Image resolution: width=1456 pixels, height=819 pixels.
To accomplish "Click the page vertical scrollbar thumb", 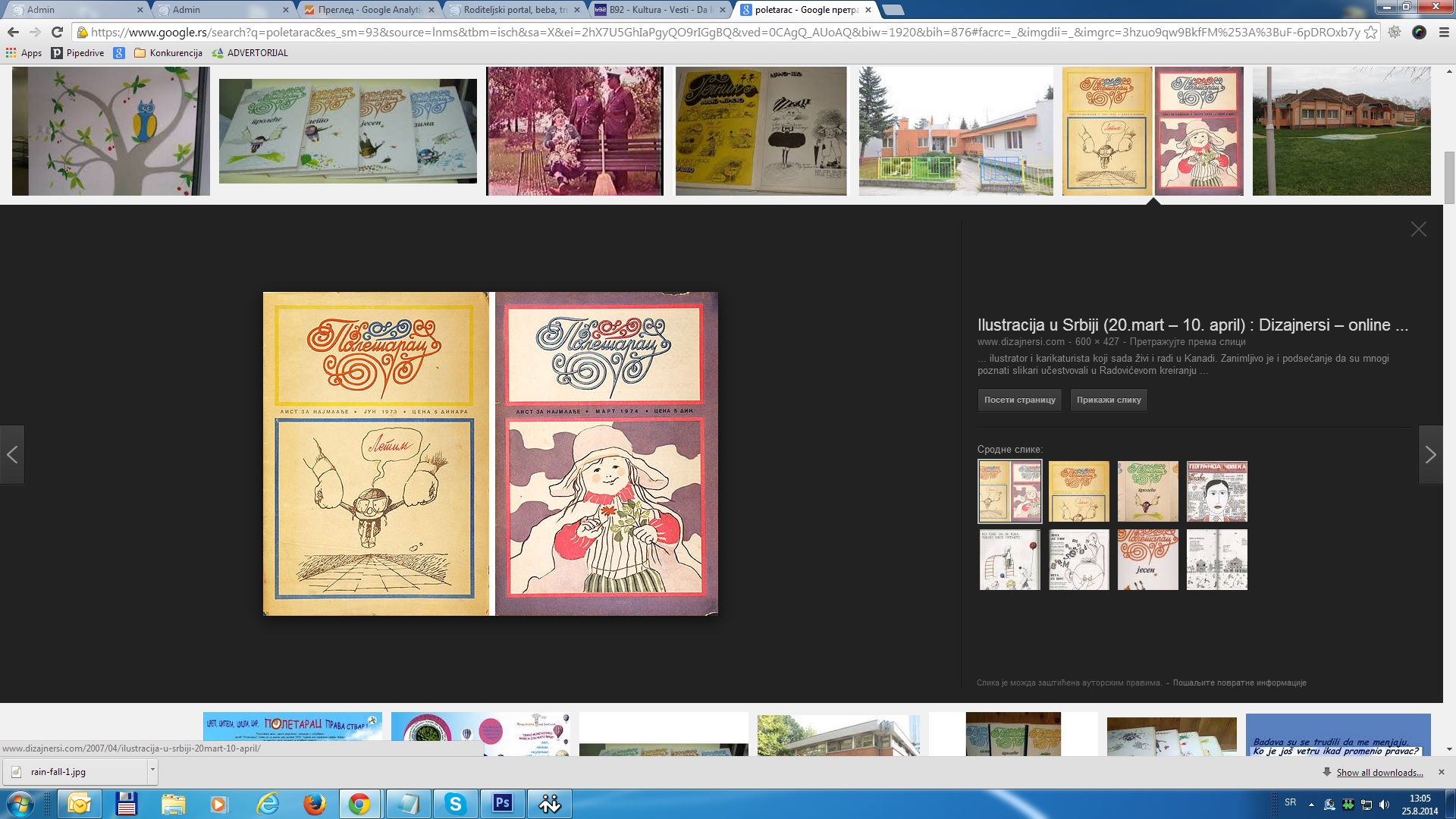I will [1449, 177].
